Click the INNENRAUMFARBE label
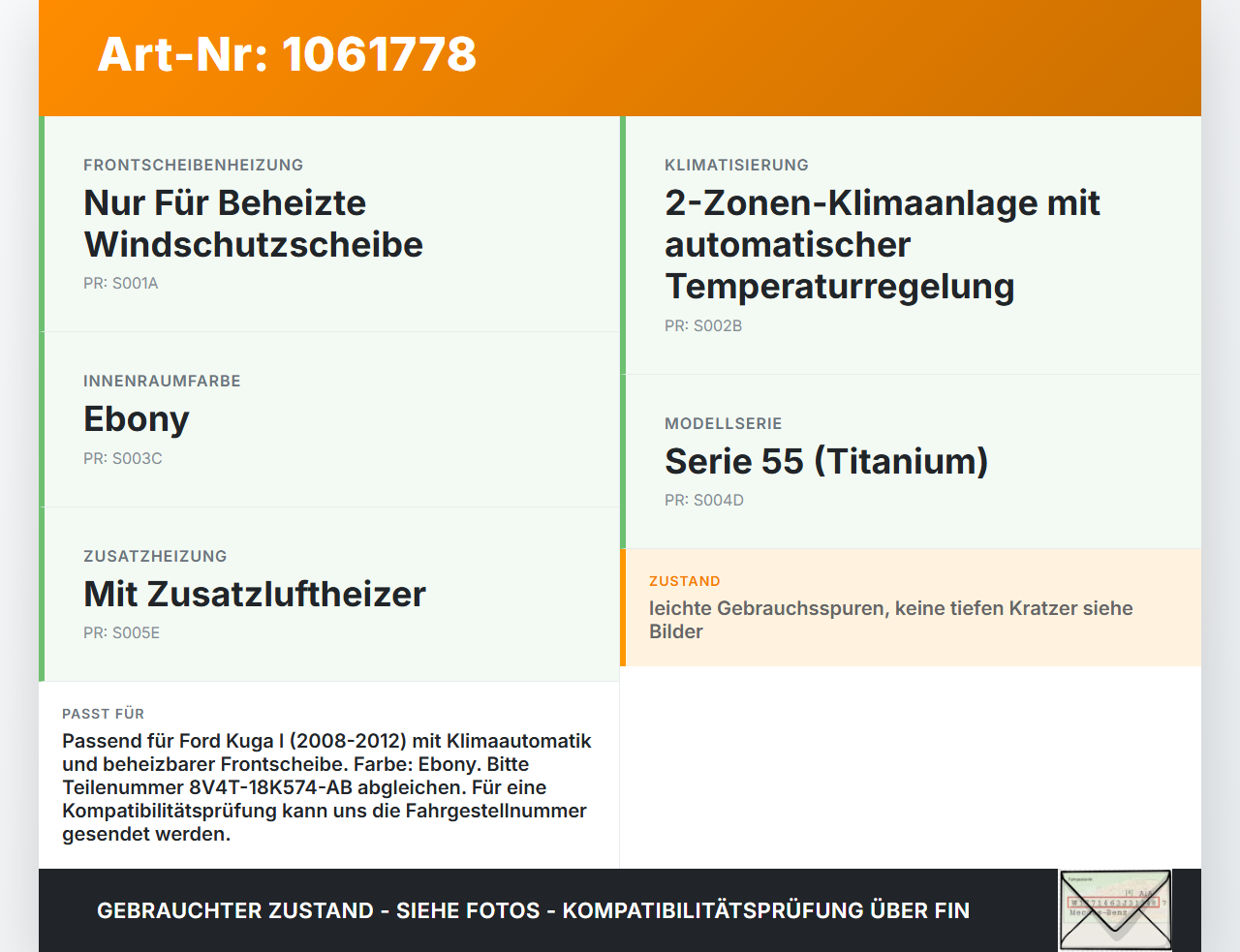 click(162, 381)
